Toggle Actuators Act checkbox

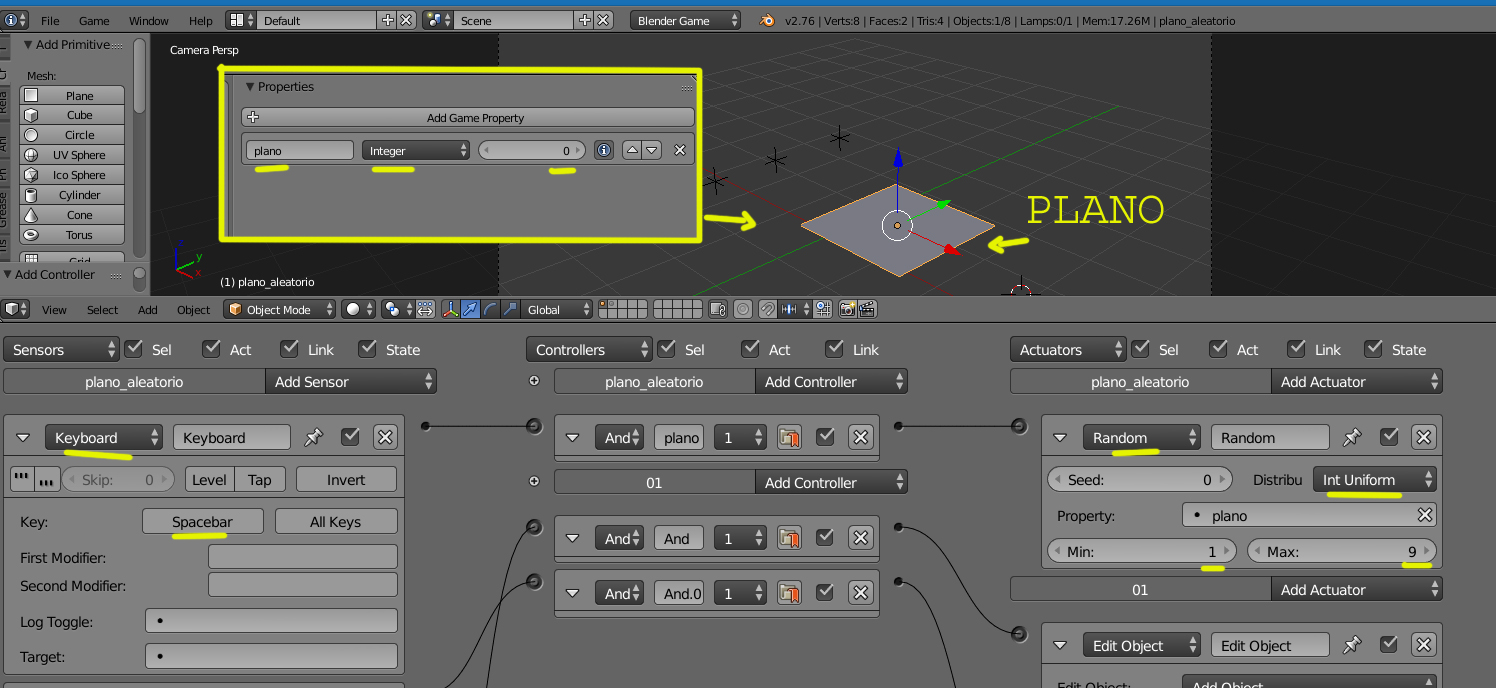(1219, 349)
